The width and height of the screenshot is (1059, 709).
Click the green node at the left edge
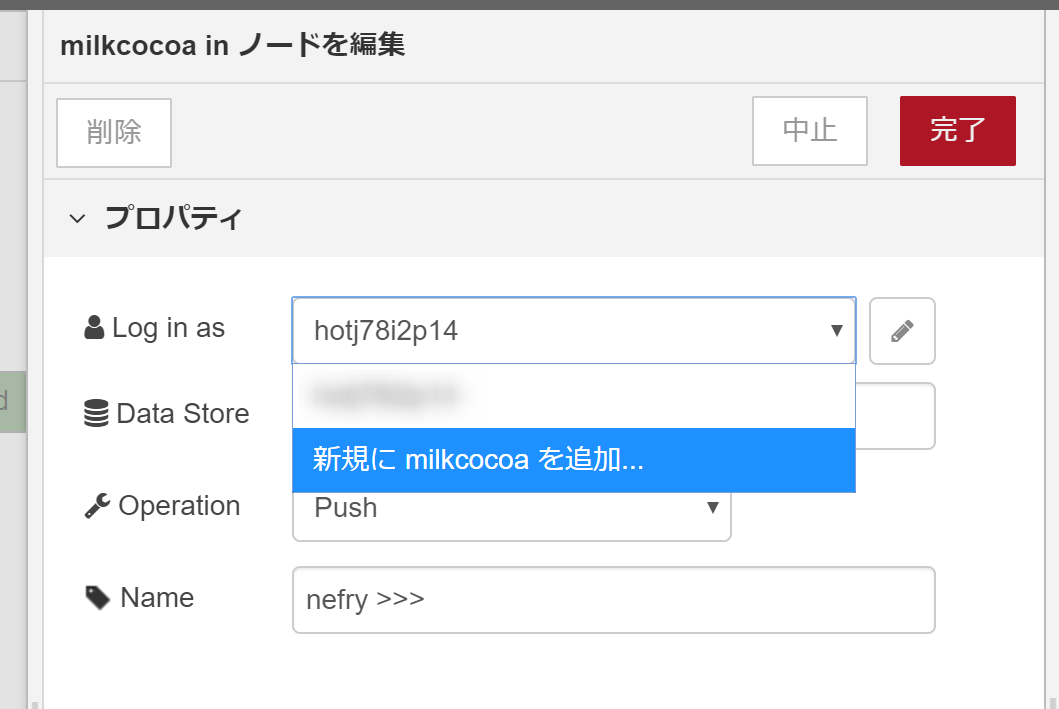[11, 402]
